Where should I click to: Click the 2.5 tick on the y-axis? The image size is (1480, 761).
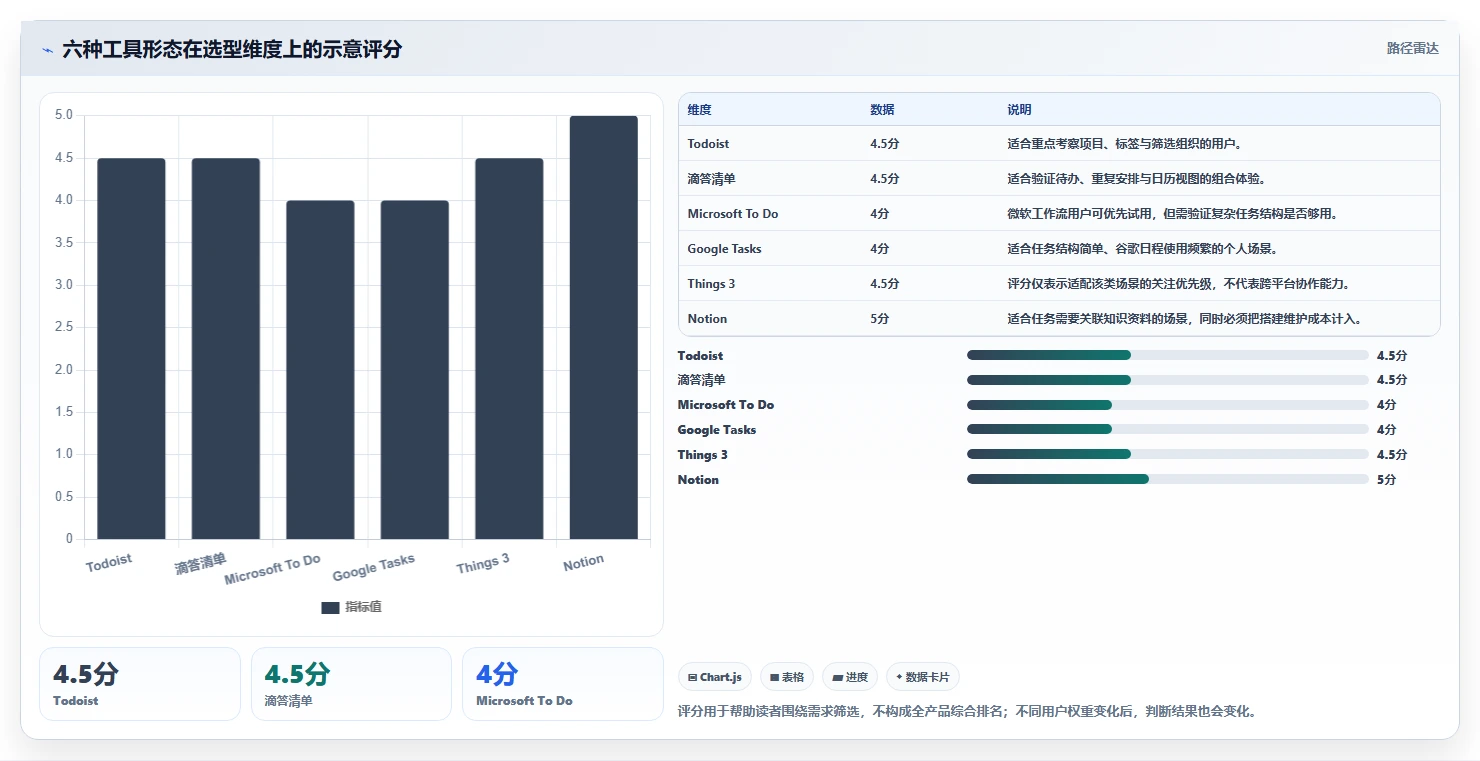(64, 327)
